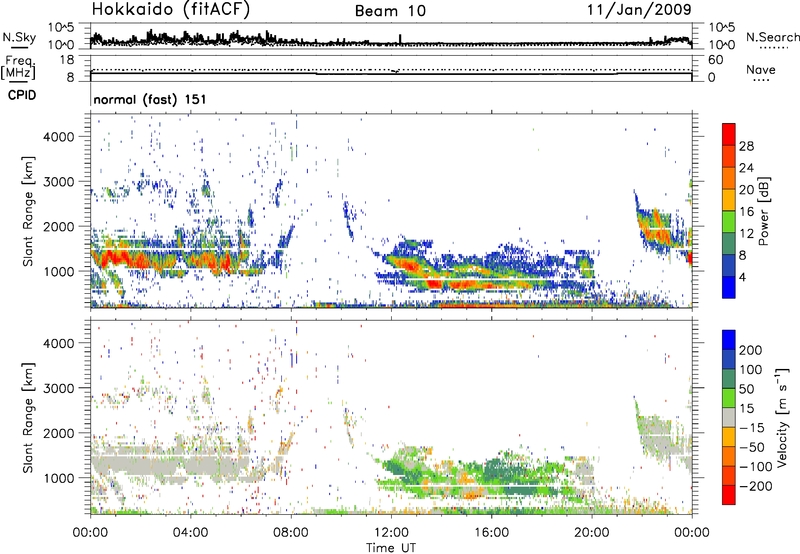Click the '18' frequency axis tick label
This screenshot has width=800, height=554.
pos(66,60)
